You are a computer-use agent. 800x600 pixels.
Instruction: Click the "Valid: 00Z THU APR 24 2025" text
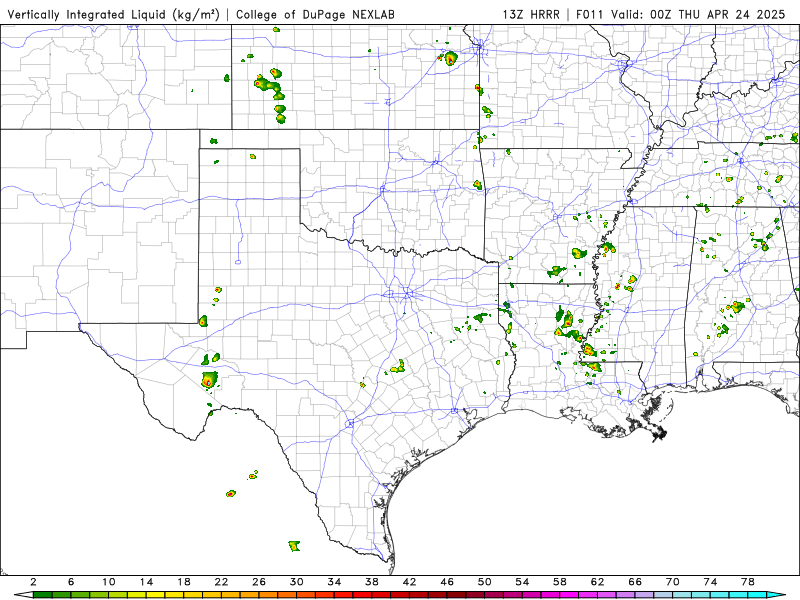[698, 15]
